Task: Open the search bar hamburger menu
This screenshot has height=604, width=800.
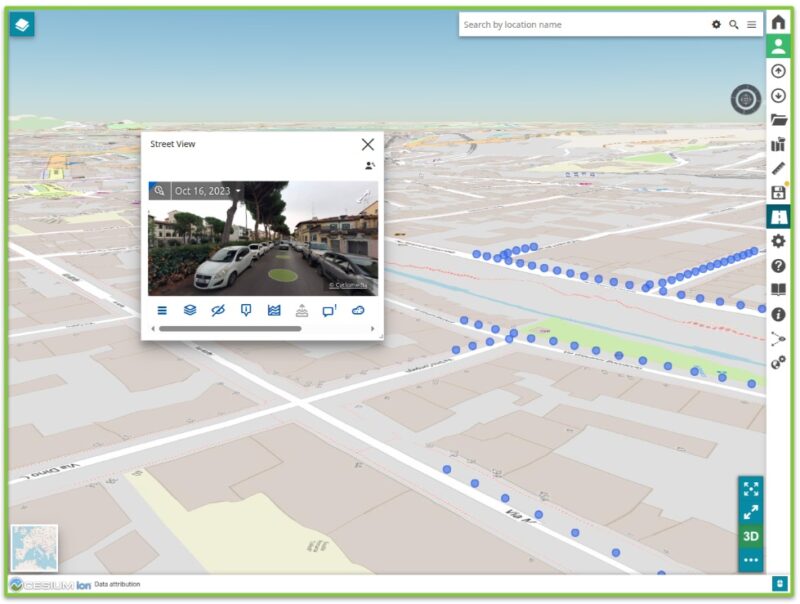Action: (x=752, y=24)
